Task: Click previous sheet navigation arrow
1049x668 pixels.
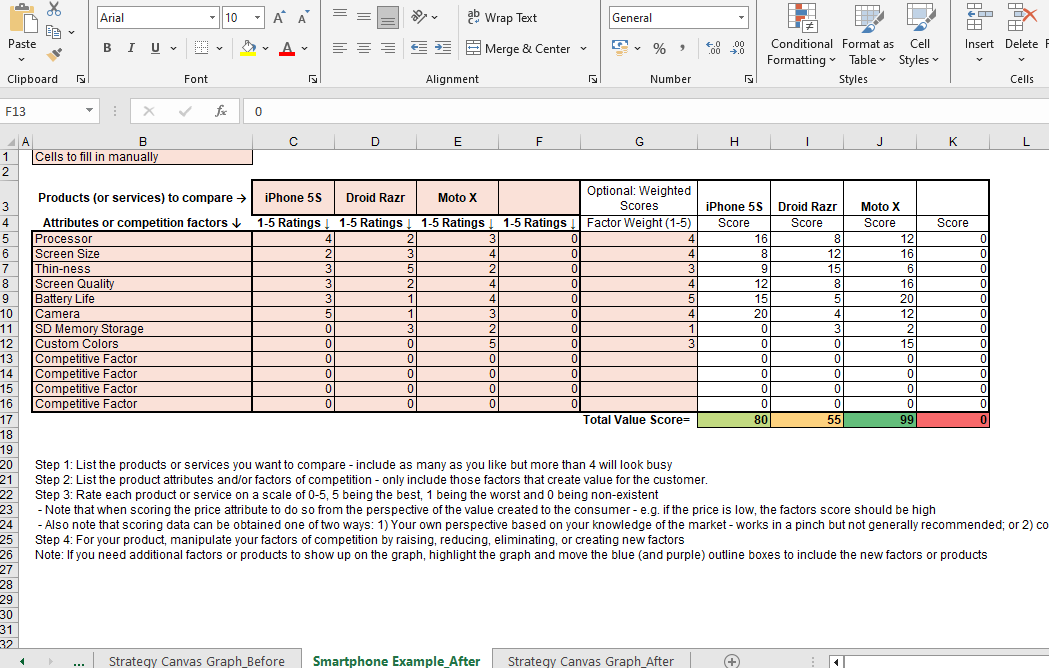Action: click(x=22, y=661)
